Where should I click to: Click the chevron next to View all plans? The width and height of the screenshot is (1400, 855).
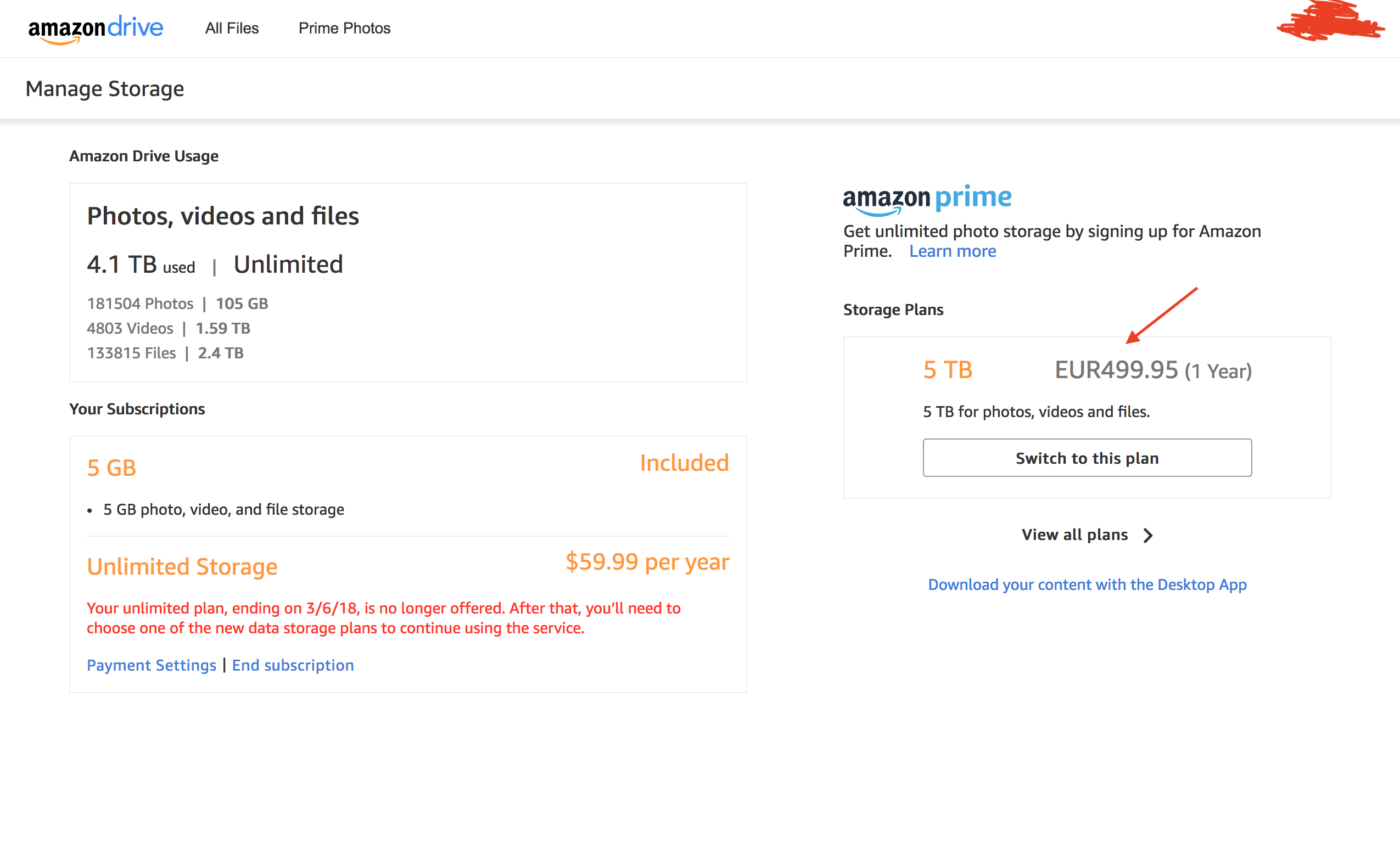click(1148, 535)
